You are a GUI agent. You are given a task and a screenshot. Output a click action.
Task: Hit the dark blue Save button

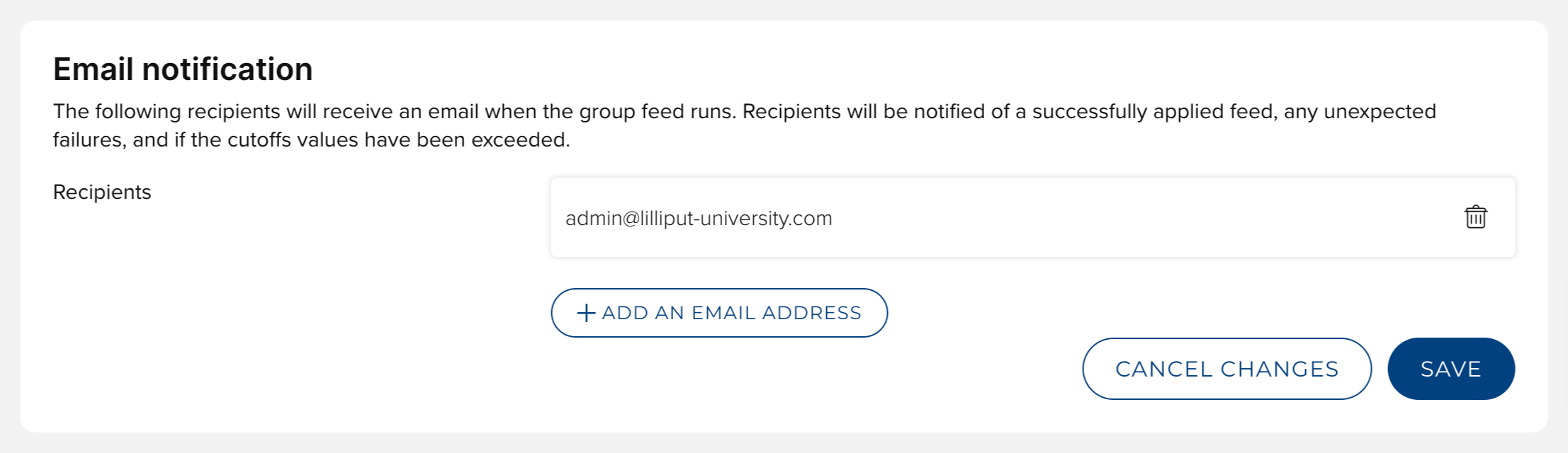coord(1450,369)
